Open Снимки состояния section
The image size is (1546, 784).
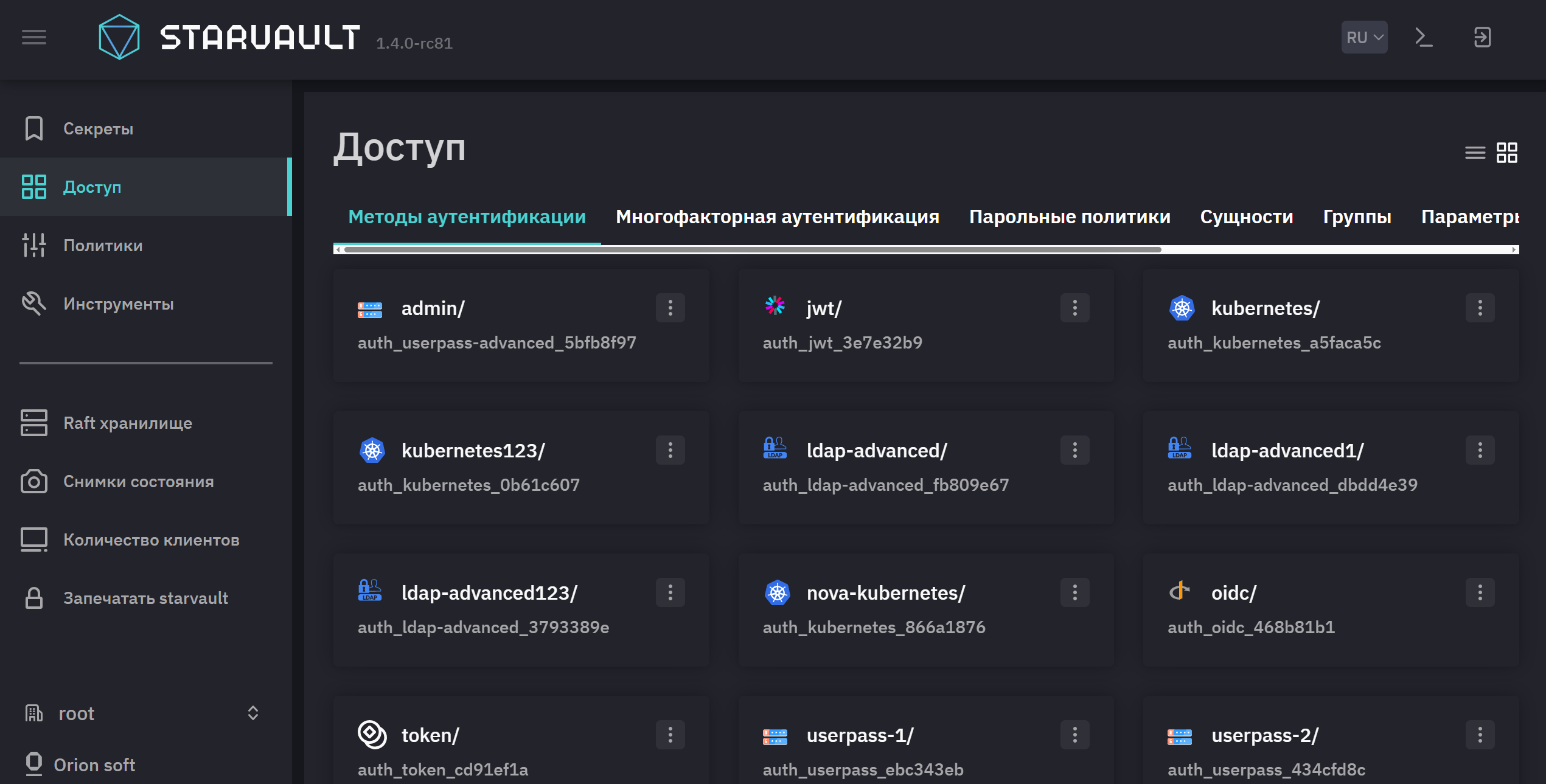(146, 481)
